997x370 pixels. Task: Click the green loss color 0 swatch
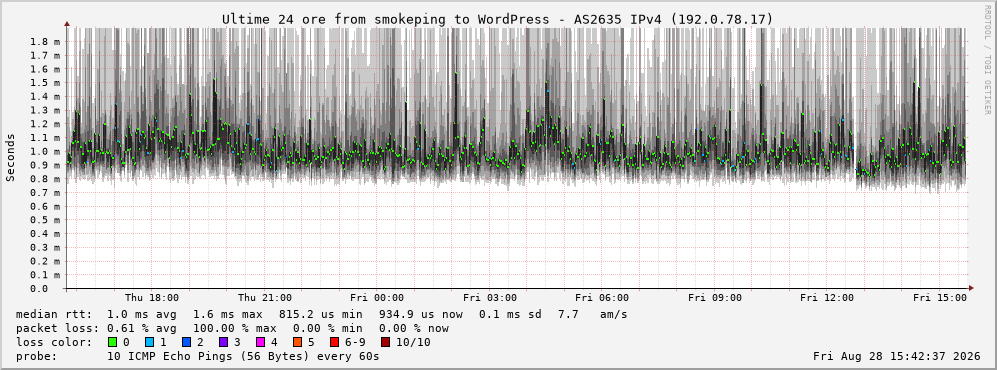pos(113,343)
